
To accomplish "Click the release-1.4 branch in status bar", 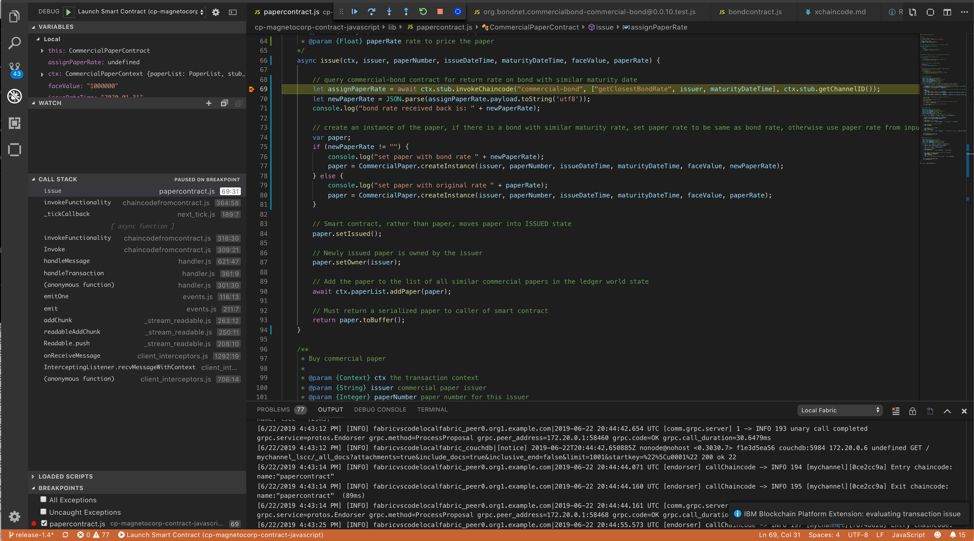I will point(31,535).
